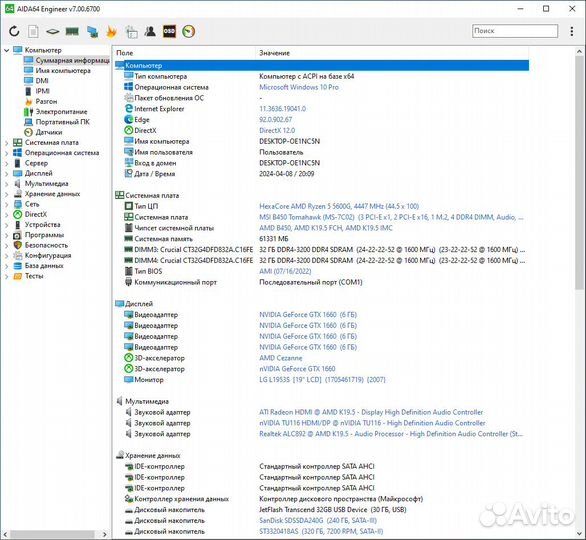Expand the Хранение данных tree node

[6, 194]
